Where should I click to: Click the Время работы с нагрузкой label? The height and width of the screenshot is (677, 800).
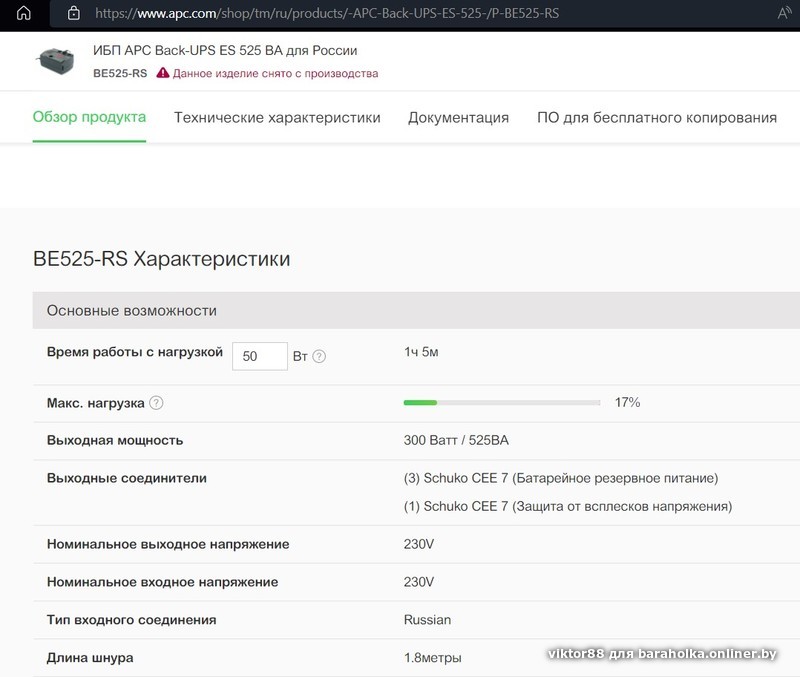pos(135,352)
